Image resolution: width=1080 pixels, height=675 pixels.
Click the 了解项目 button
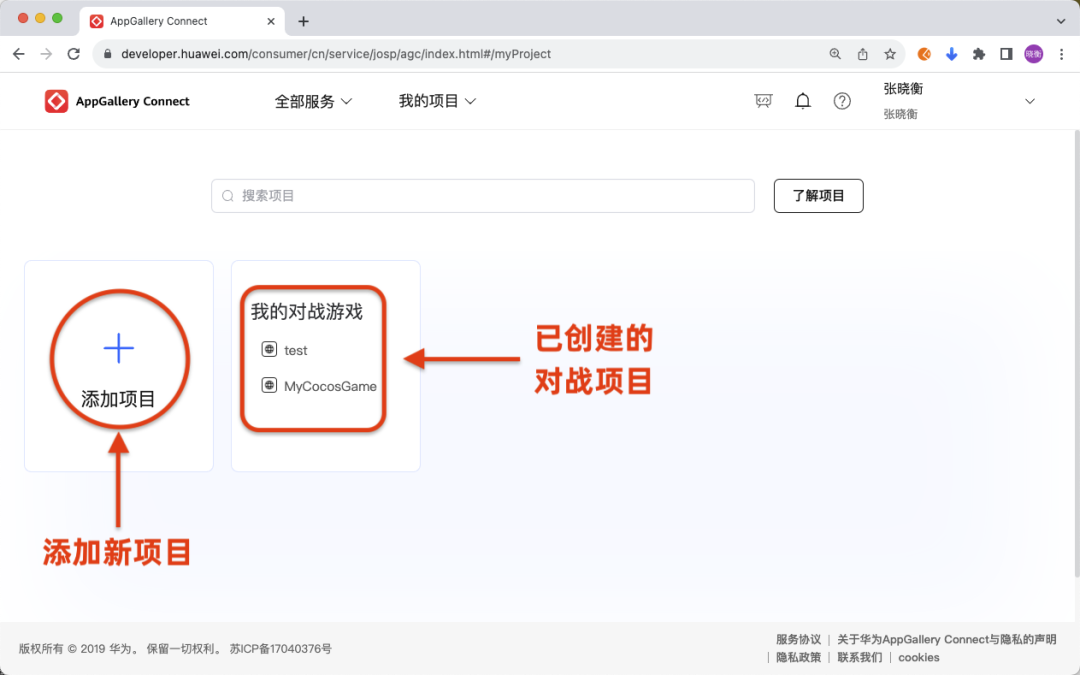point(818,196)
